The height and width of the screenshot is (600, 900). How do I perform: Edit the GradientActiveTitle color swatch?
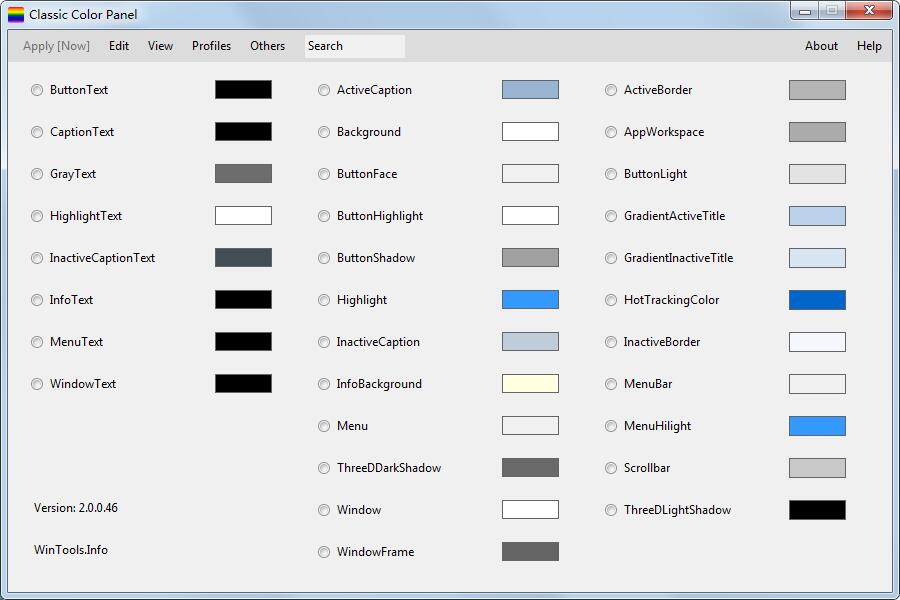817,216
